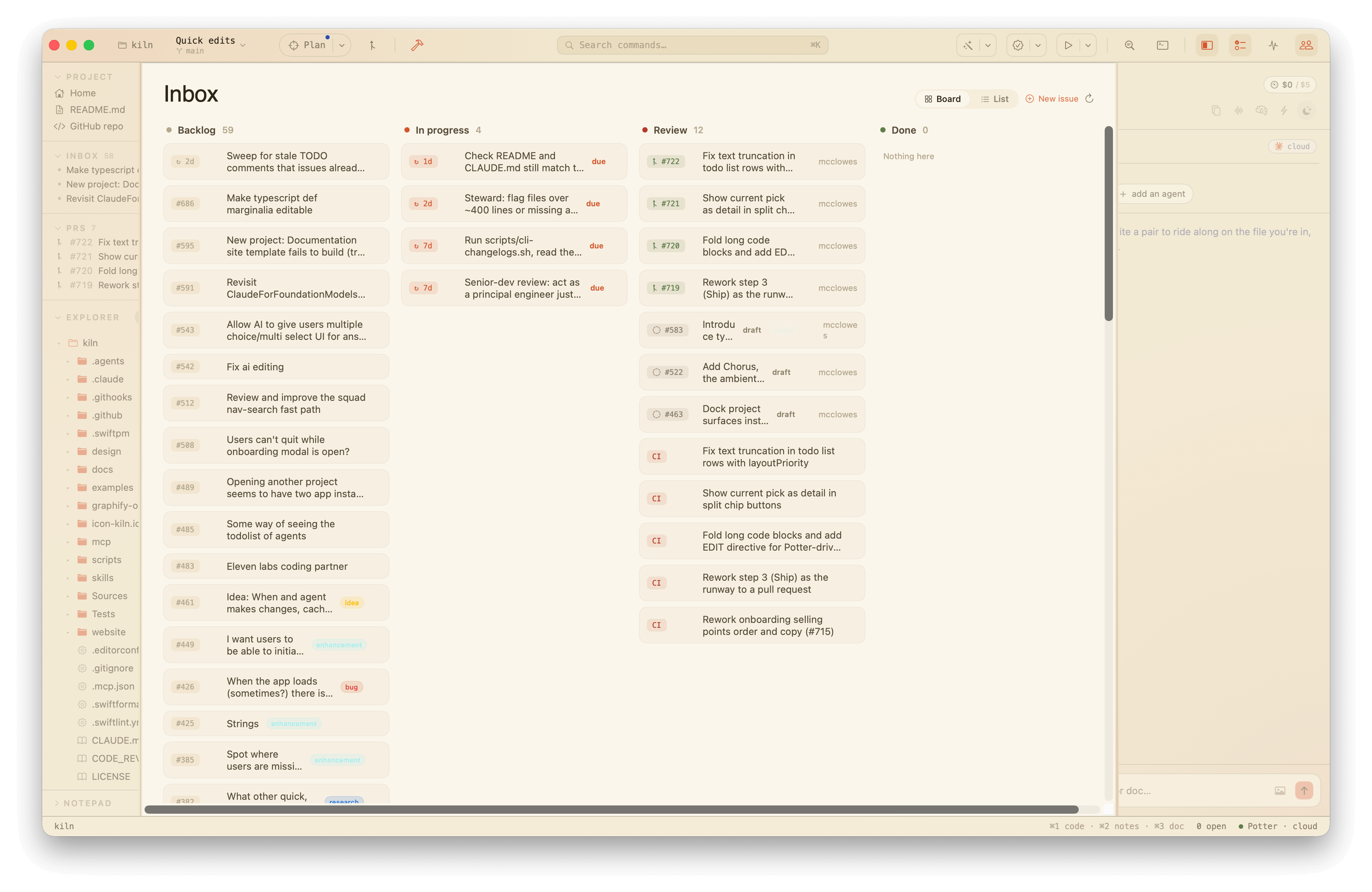Image resolution: width=1372 pixels, height=892 pixels.
Task: Click the merge arrow icon beside Plan
Action: coord(372,45)
